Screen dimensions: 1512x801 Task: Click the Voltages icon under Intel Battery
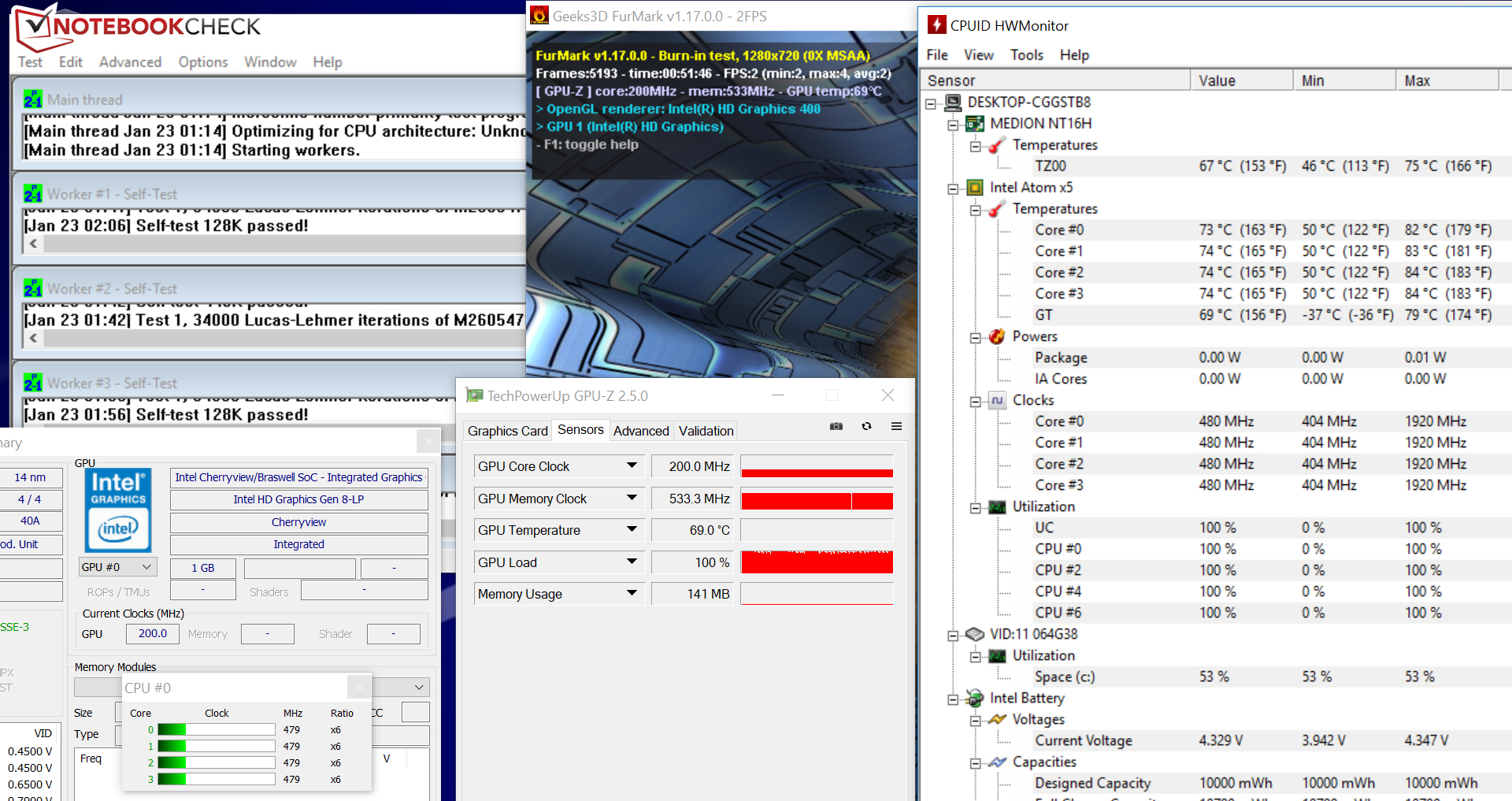pos(997,719)
